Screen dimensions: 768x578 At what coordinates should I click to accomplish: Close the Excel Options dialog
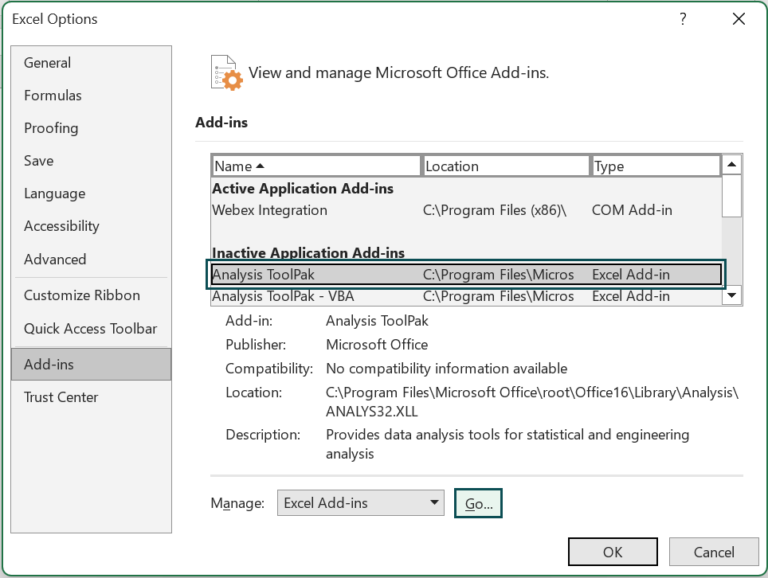pos(739,19)
